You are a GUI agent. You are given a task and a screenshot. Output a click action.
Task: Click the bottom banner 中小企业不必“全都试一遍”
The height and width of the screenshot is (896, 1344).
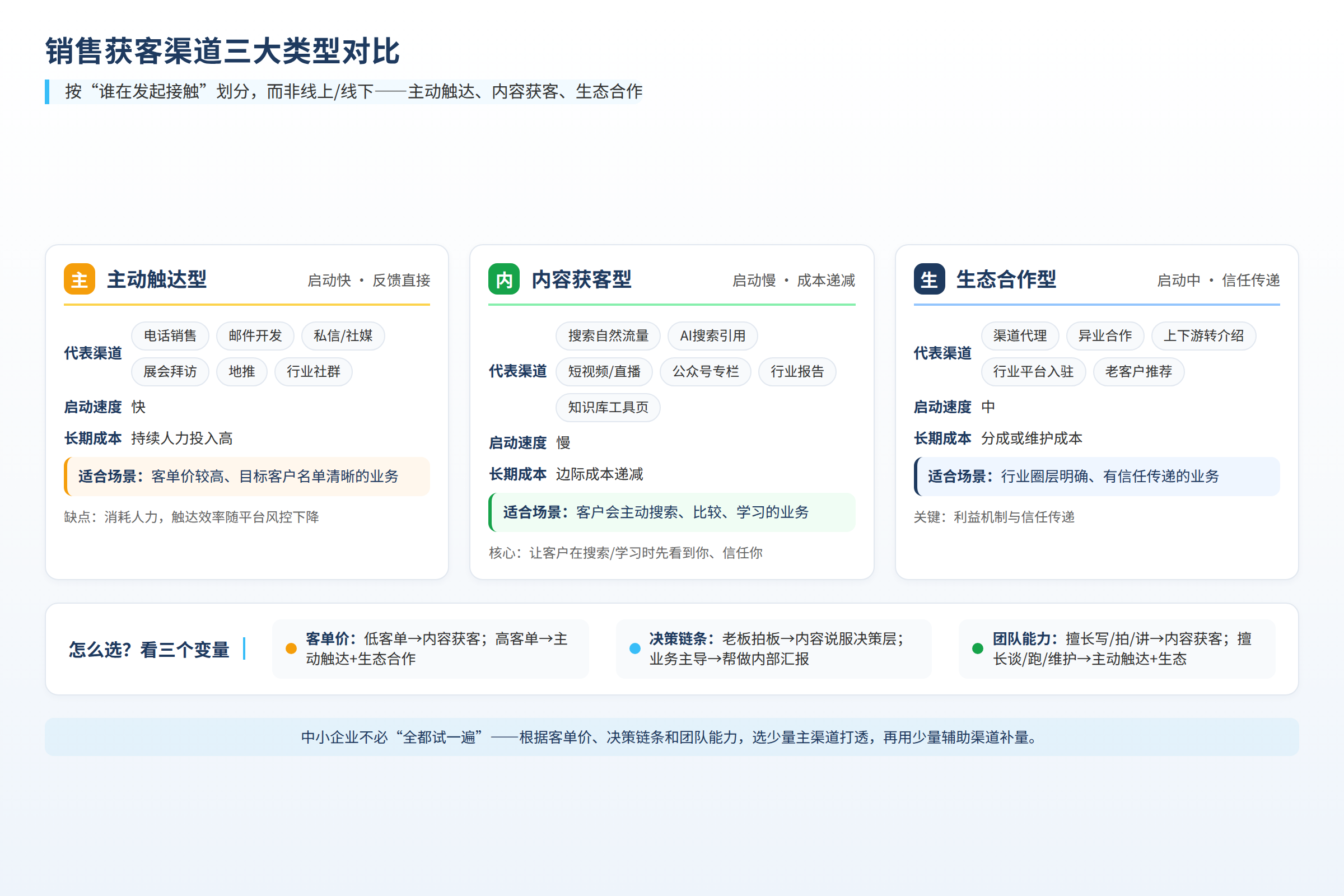(672, 737)
